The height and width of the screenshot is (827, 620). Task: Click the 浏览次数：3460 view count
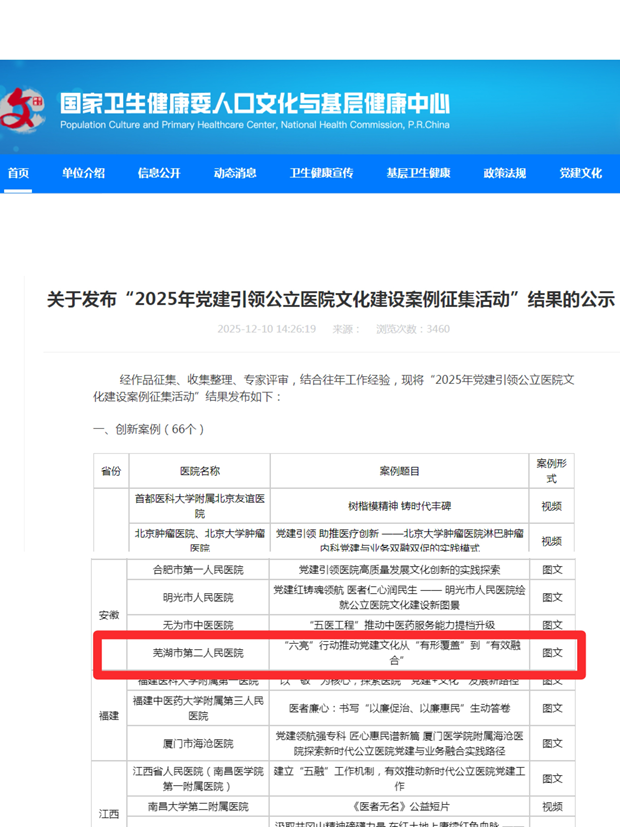(x=413, y=329)
